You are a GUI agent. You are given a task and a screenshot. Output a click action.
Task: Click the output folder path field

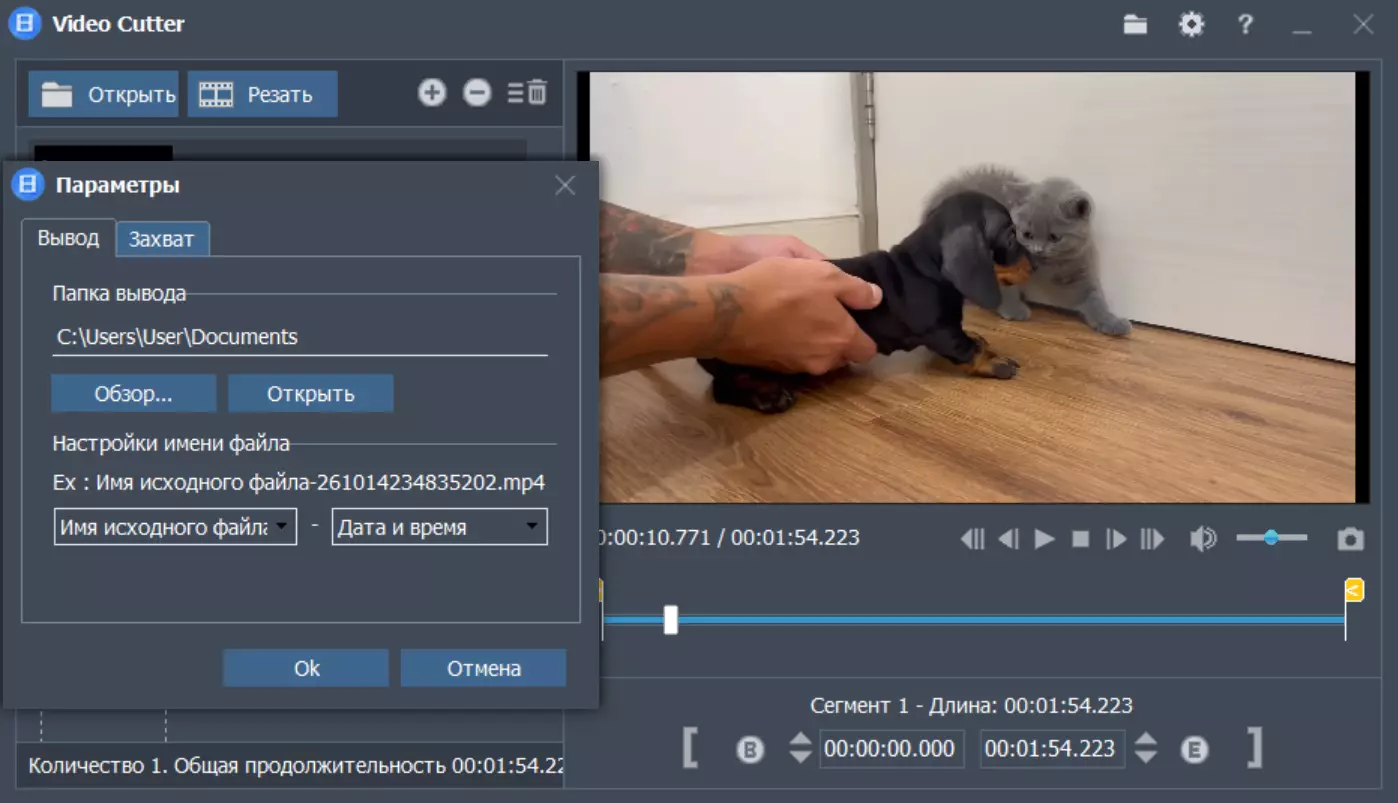300,337
